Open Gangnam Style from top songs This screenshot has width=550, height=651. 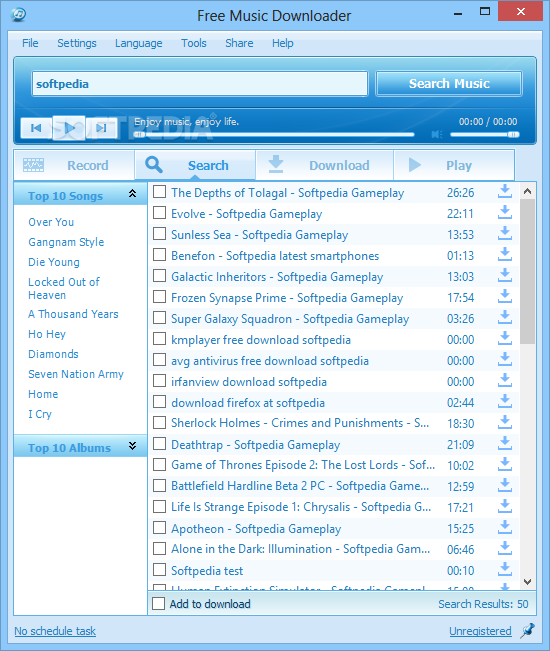point(66,242)
